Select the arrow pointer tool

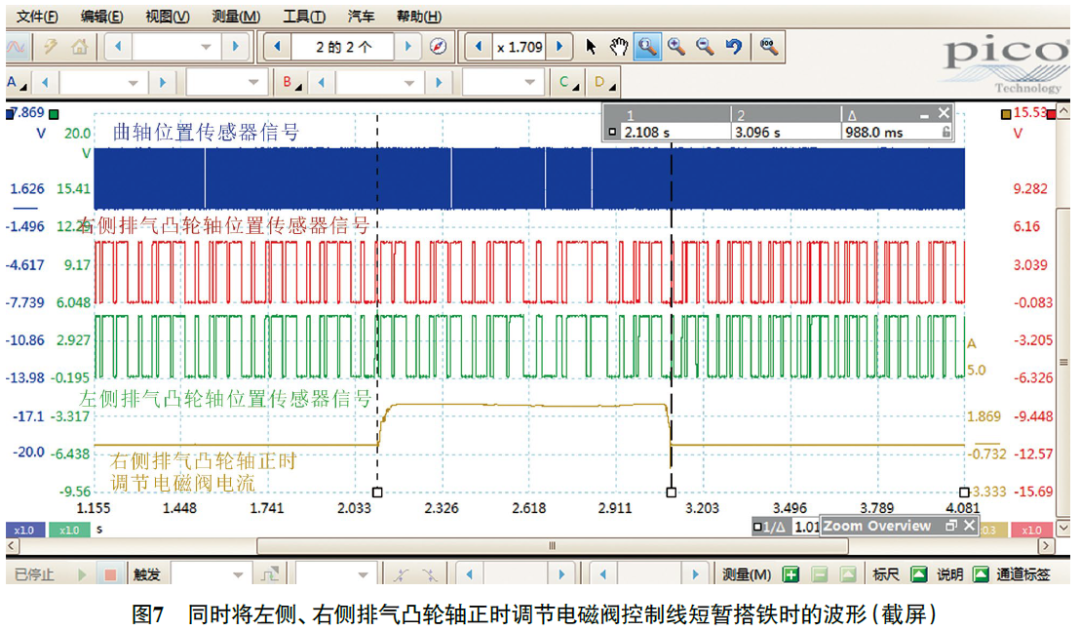pos(590,47)
